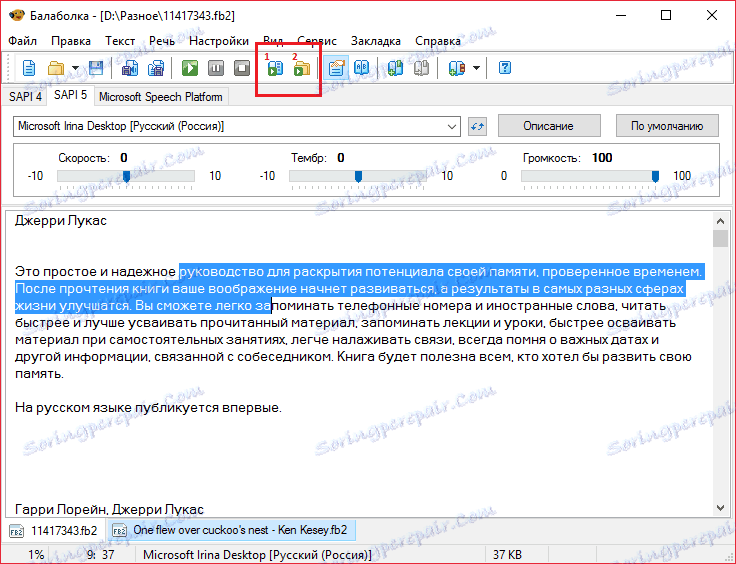Image resolution: width=736 pixels, height=564 pixels.
Task: Click the 37 KB status bar entry
Action: 507,555
